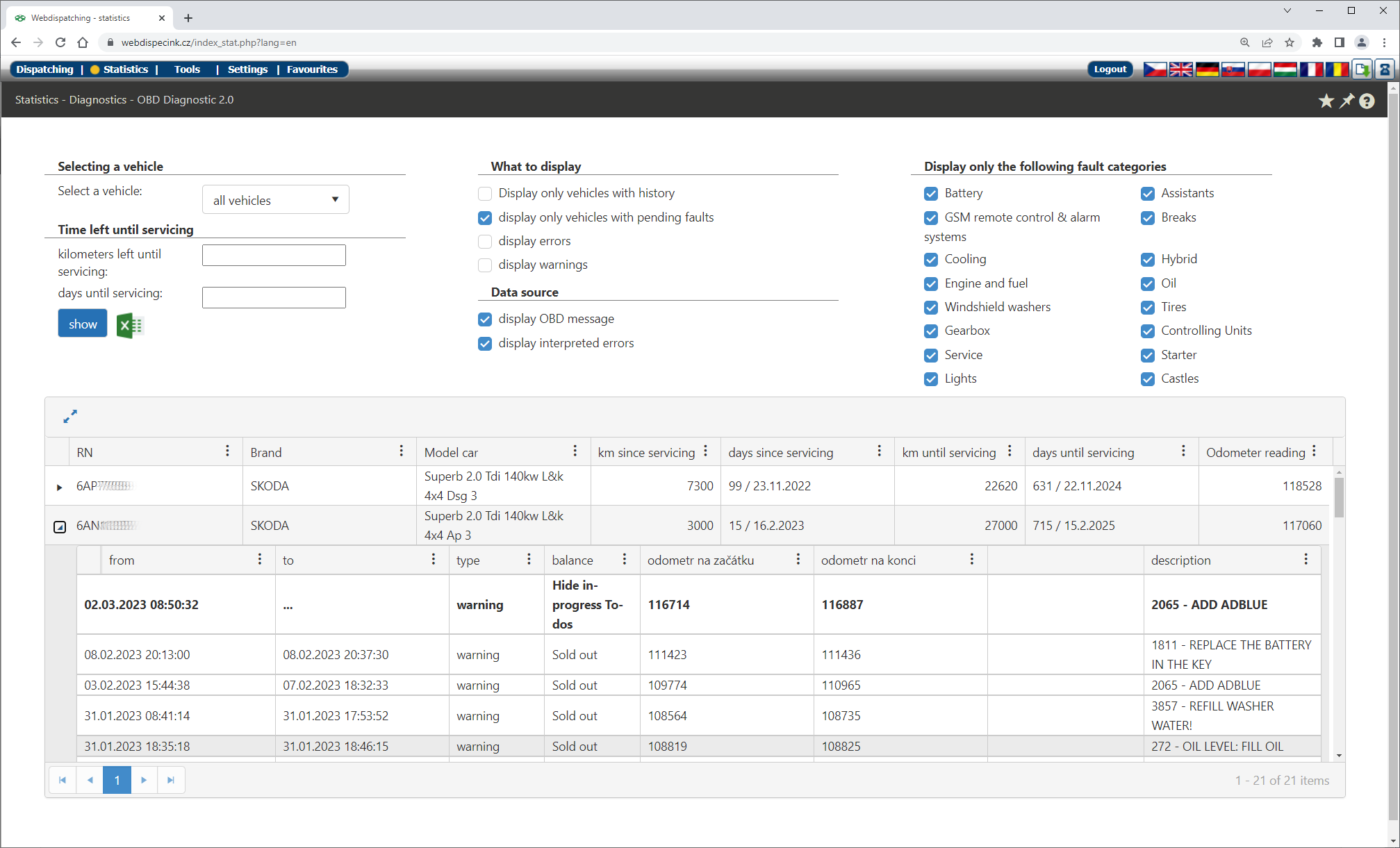Open the document download icon next to the flags
Screen dimensions: 1400x848
coord(1362,69)
